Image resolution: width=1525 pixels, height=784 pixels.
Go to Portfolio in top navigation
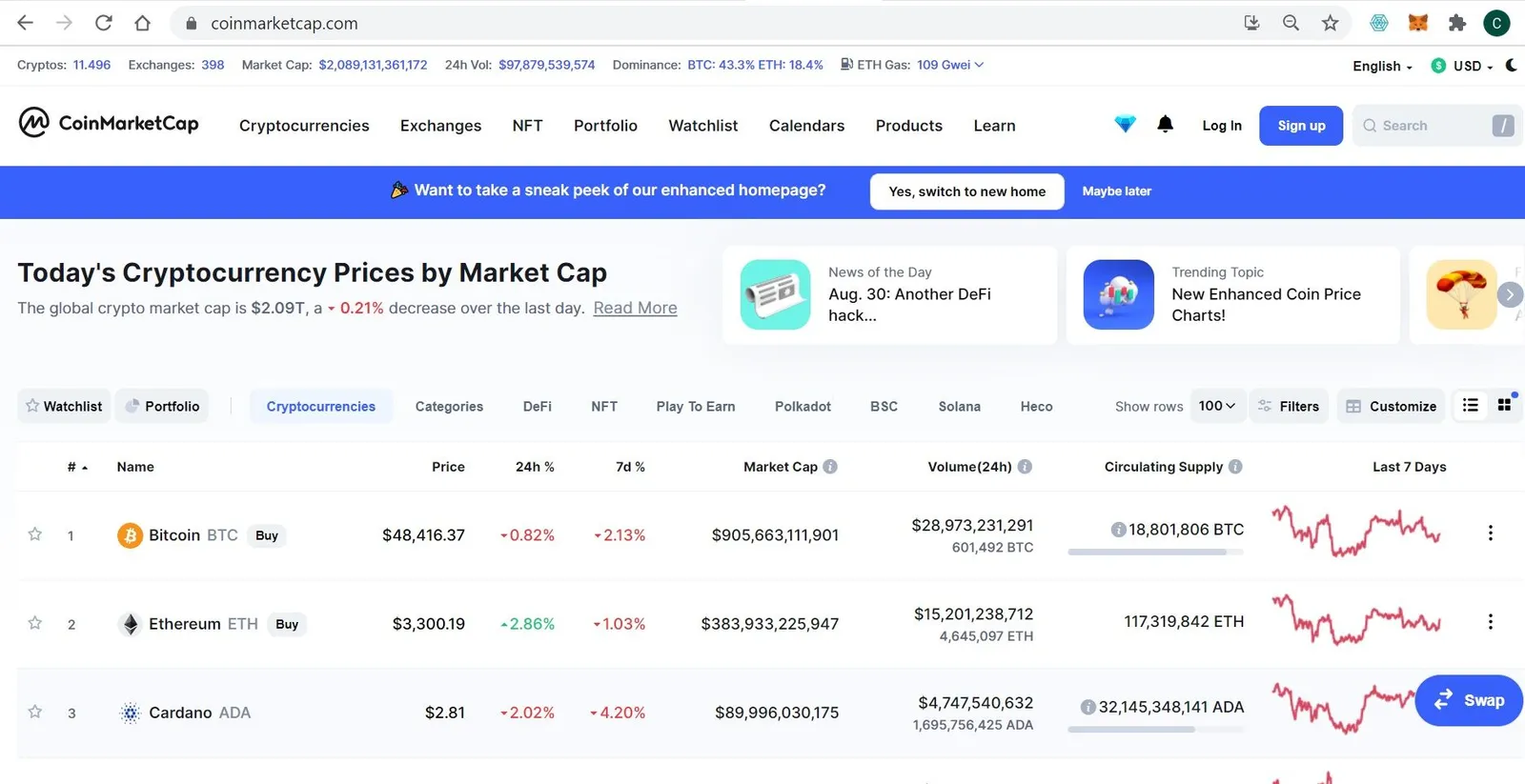coord(605,126)
